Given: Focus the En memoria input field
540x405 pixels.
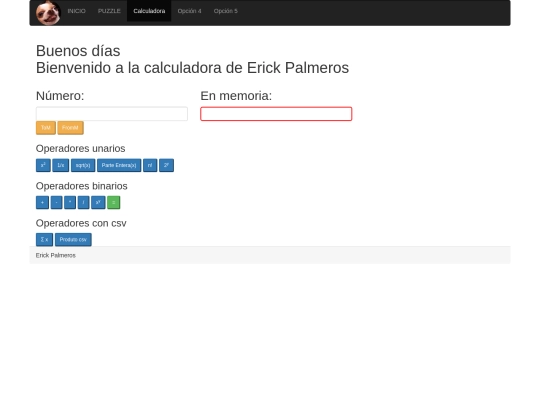Looking at the screenshot, I should [x=276, y=114].
